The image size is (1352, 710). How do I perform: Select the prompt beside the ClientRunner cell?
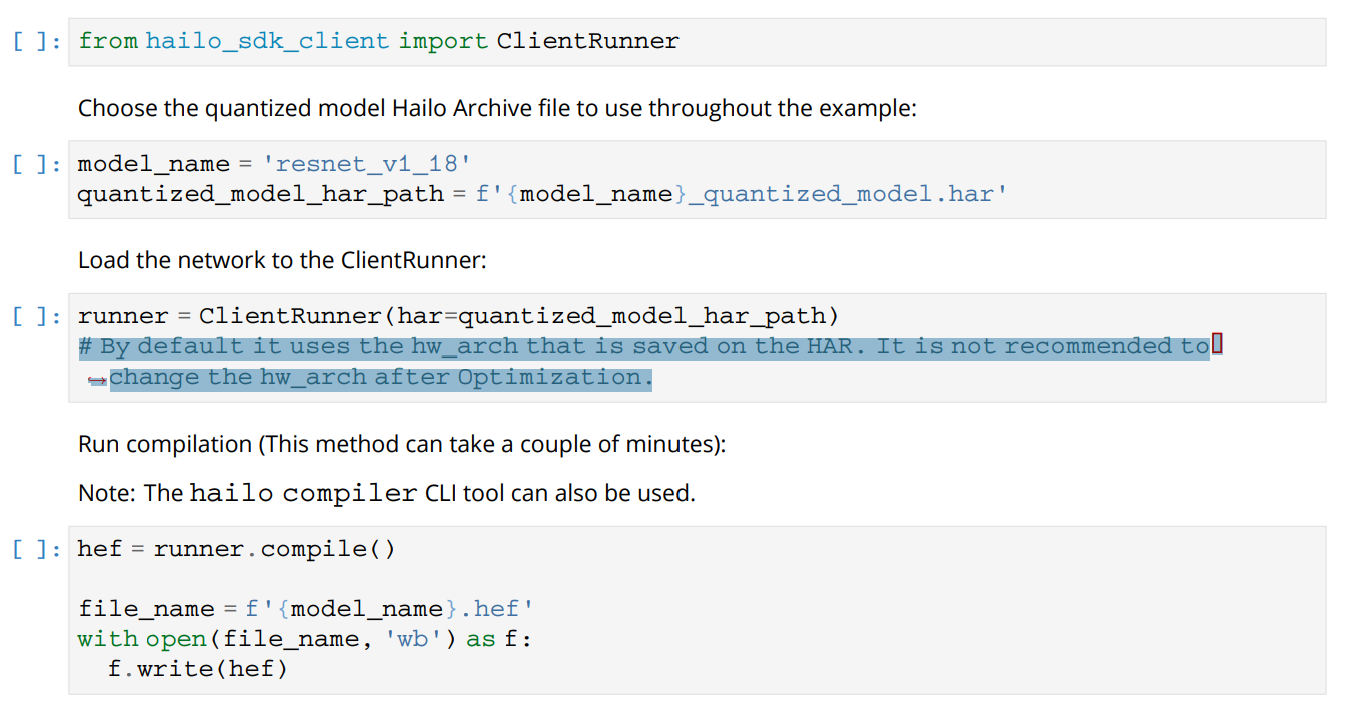(38, 317)
